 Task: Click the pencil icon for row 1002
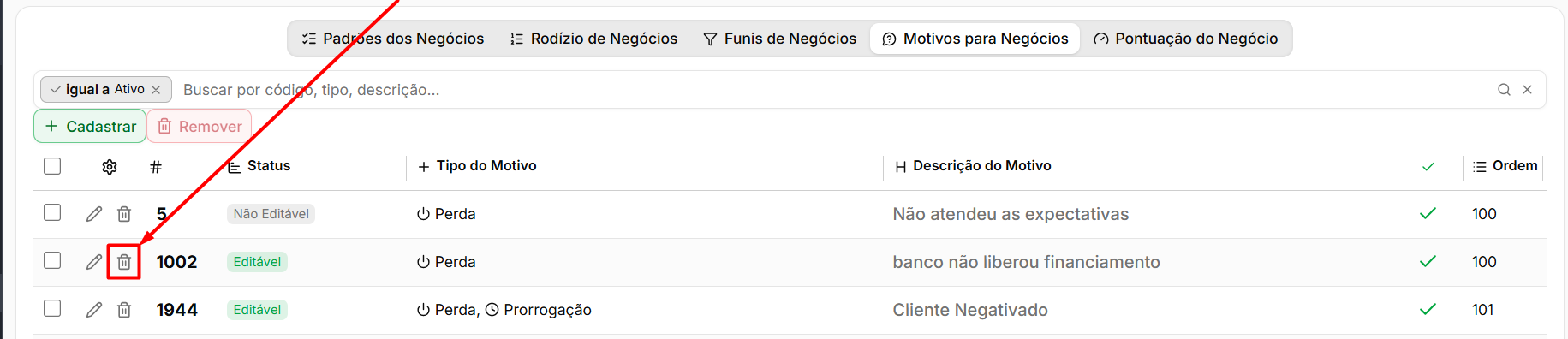point(94,262)
